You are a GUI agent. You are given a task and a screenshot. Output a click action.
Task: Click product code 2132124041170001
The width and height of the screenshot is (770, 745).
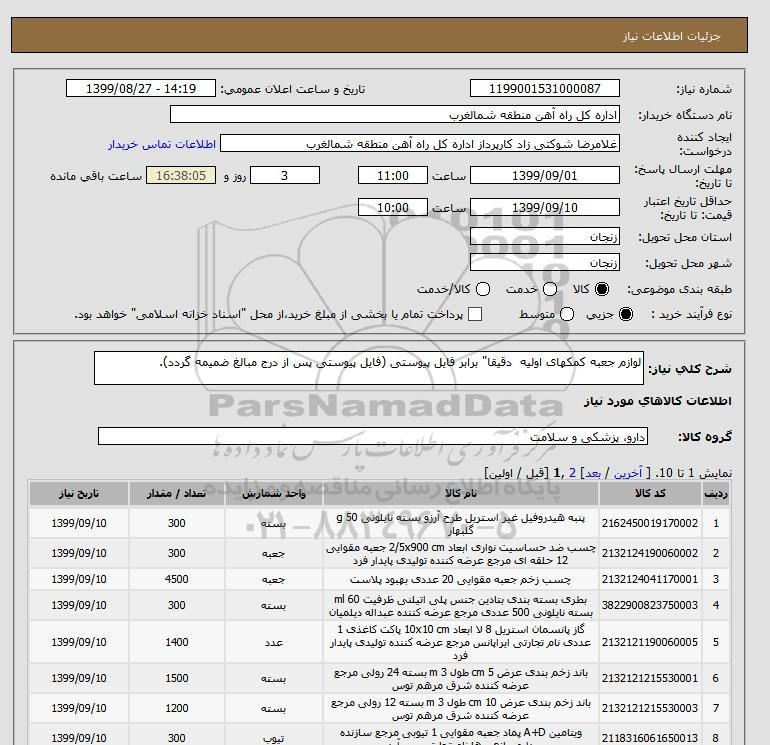coord(650,579)
